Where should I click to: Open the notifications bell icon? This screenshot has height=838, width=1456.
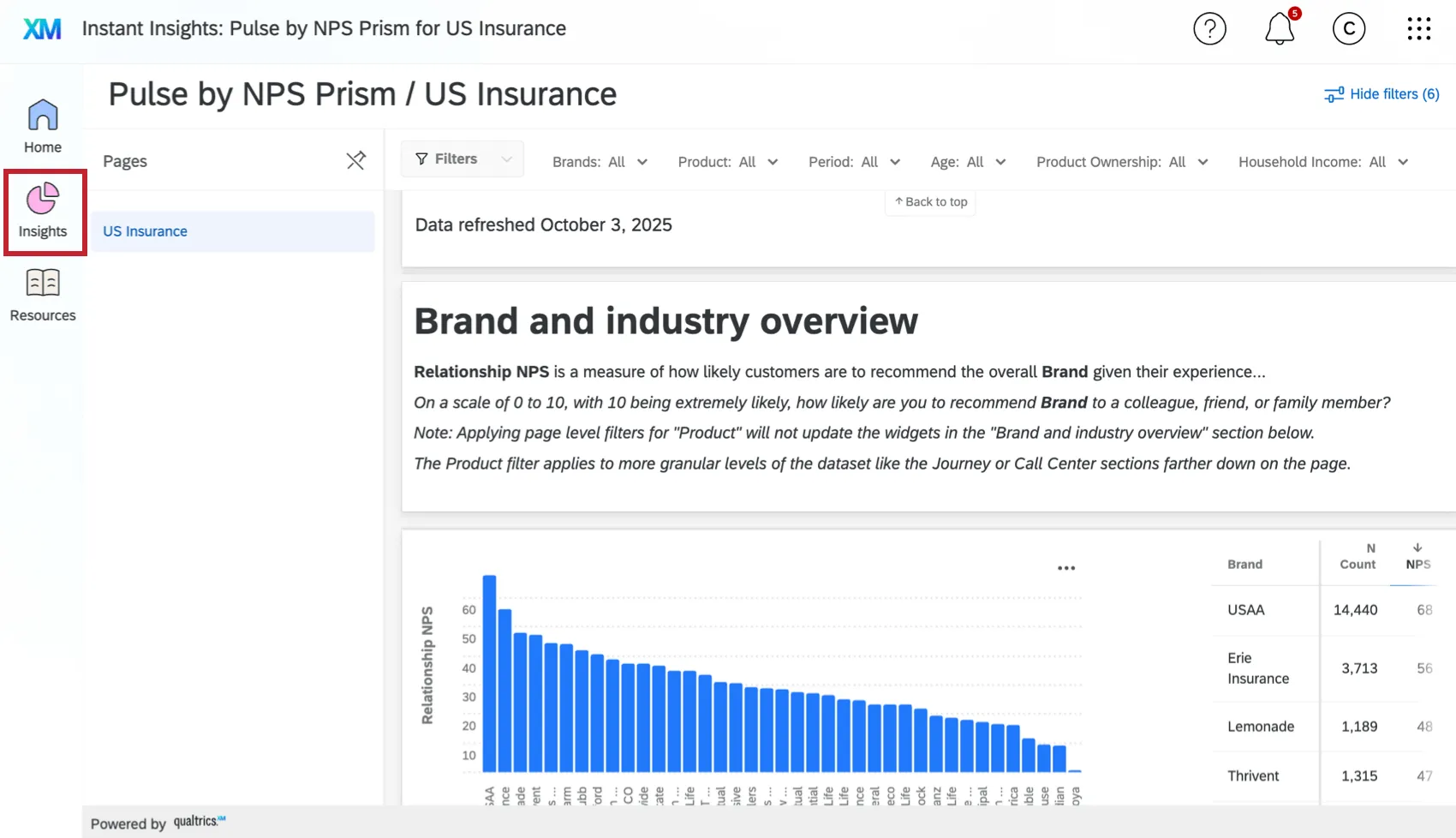[x=1279, y=28]
